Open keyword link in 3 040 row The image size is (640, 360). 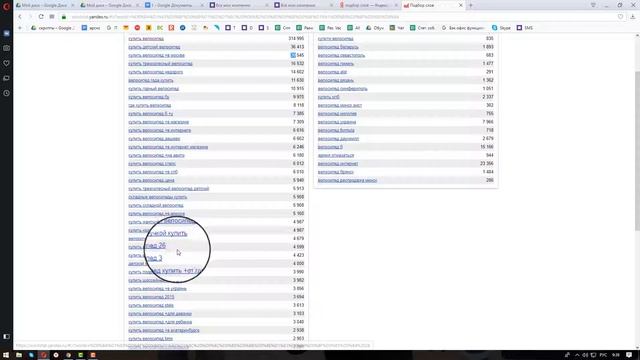160,322
